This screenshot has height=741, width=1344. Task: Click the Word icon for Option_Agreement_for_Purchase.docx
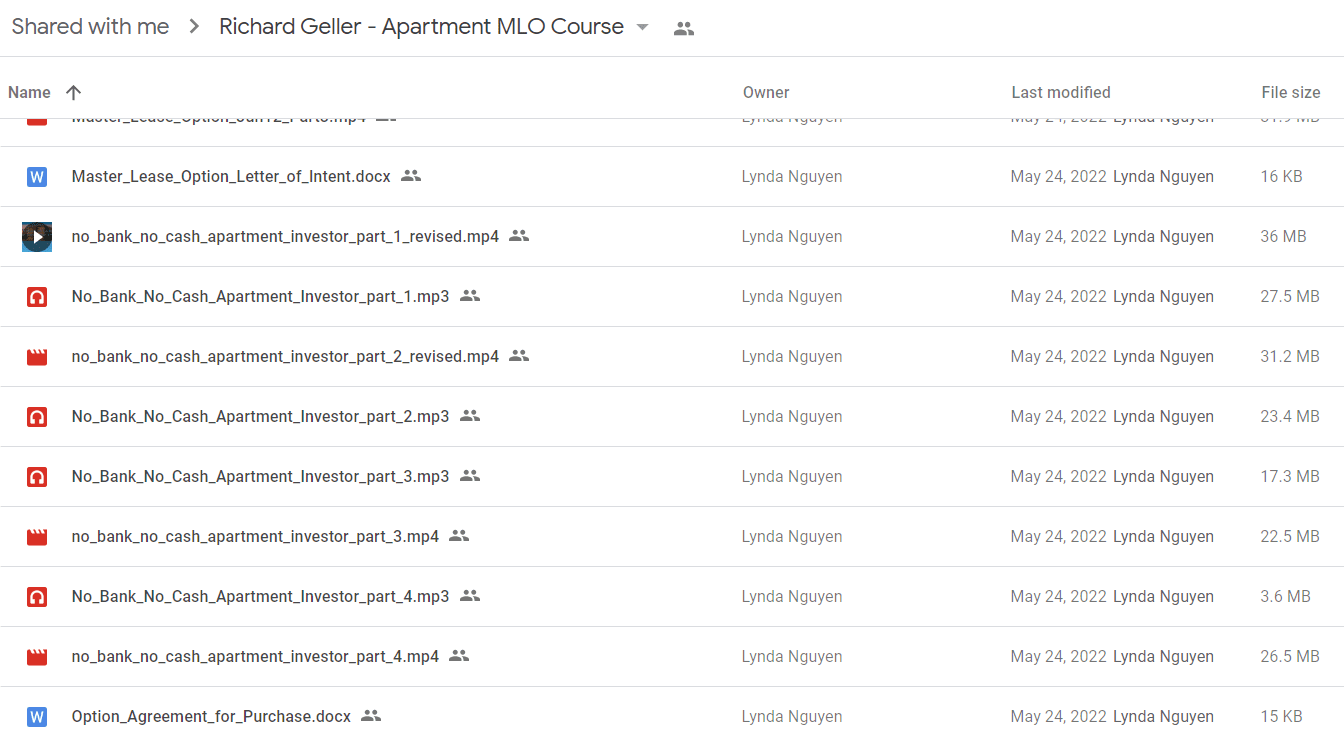pyautogui.click(x=37, y=717)
